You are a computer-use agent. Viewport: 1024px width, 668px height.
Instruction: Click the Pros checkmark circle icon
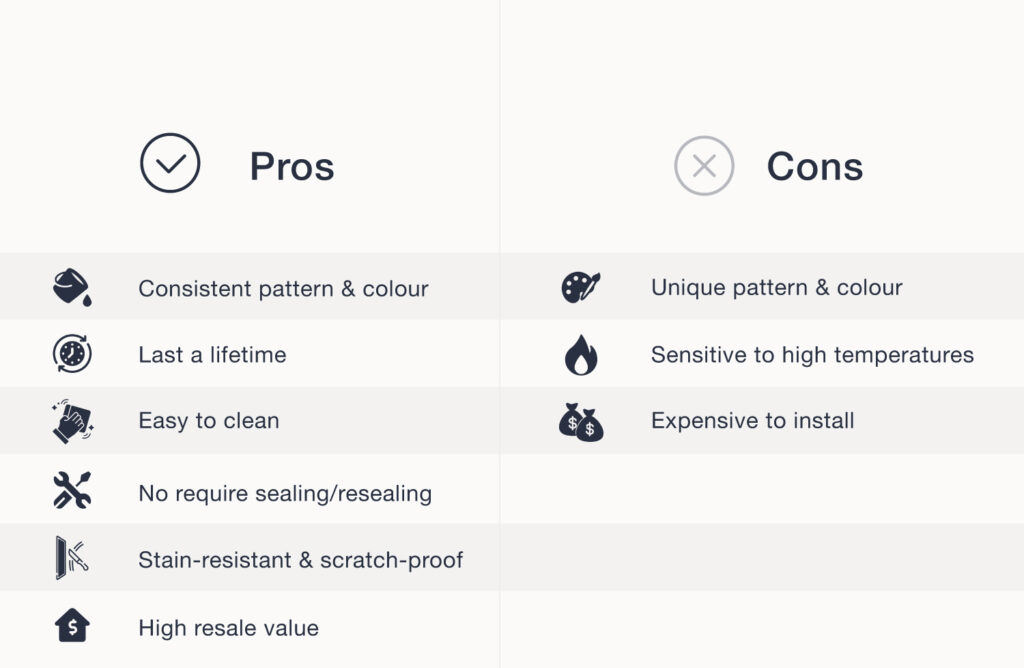coord(170,163)
